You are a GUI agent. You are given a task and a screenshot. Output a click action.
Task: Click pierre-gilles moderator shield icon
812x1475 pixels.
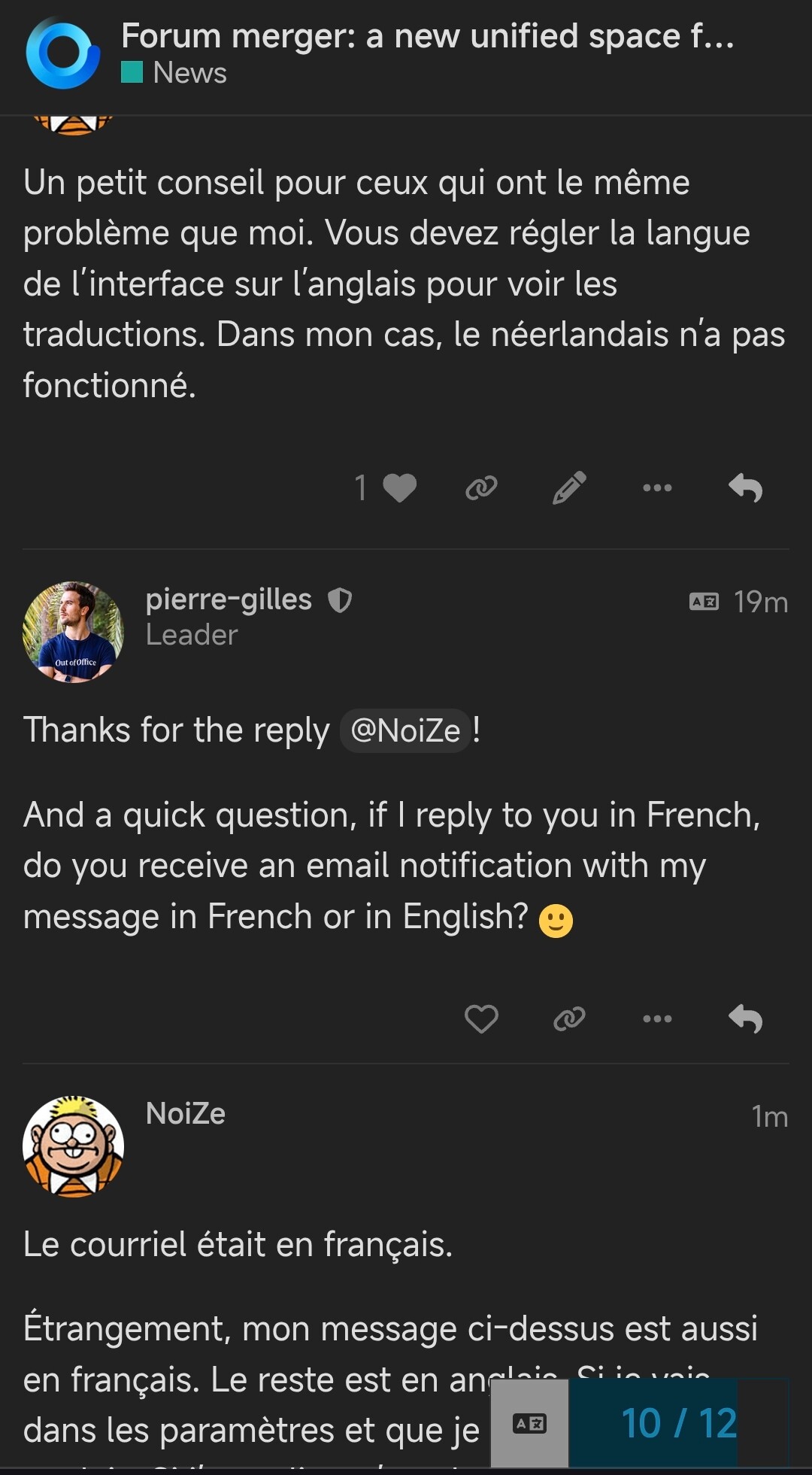[x=340, y=600]
